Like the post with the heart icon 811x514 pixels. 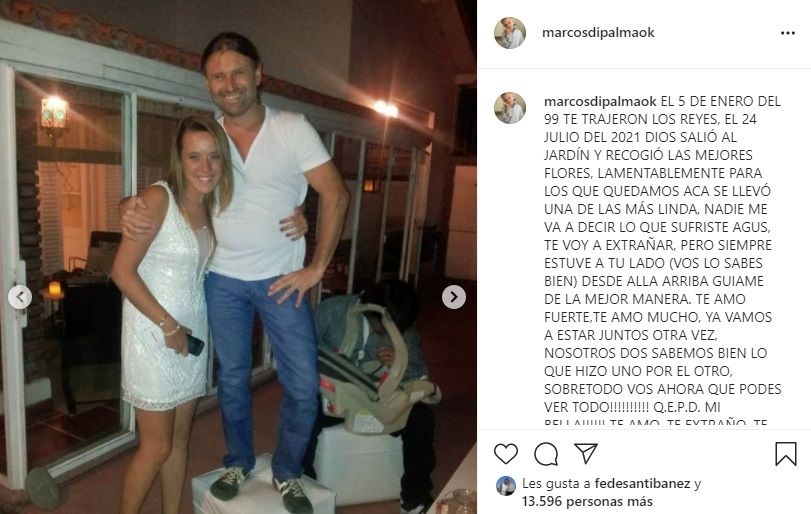point(505,454)
